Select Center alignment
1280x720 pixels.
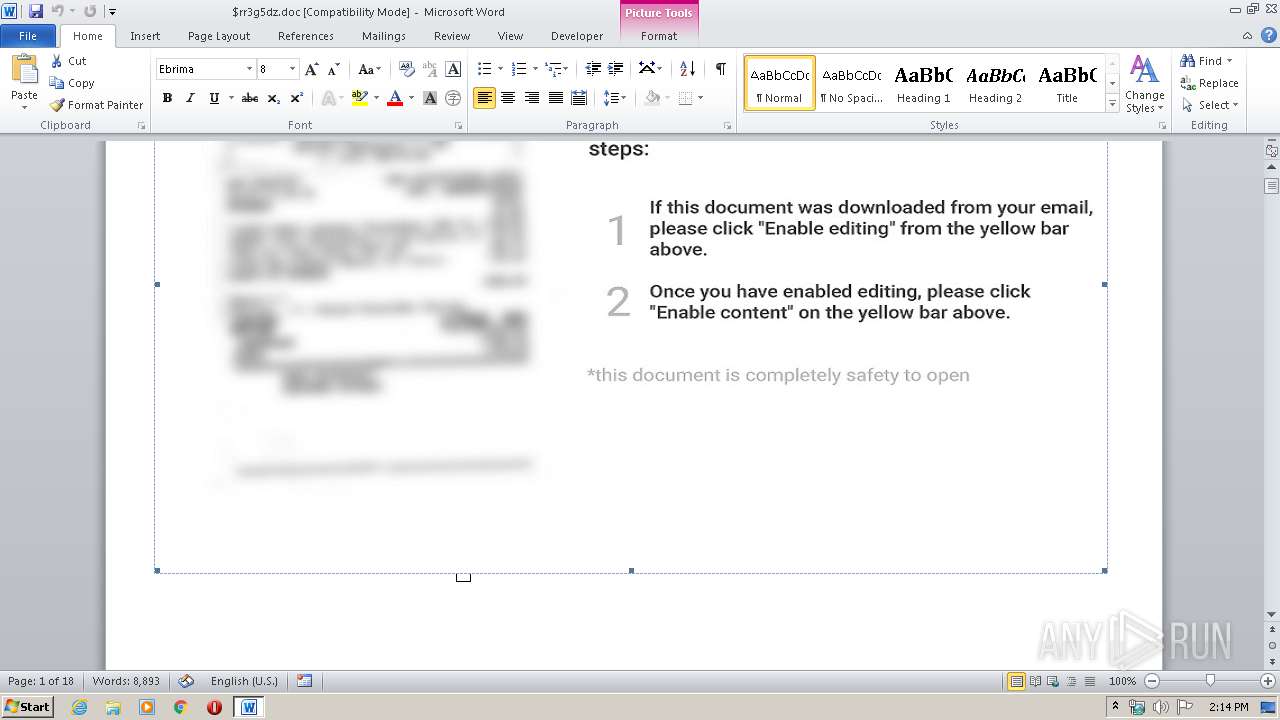tap(508, 98)
